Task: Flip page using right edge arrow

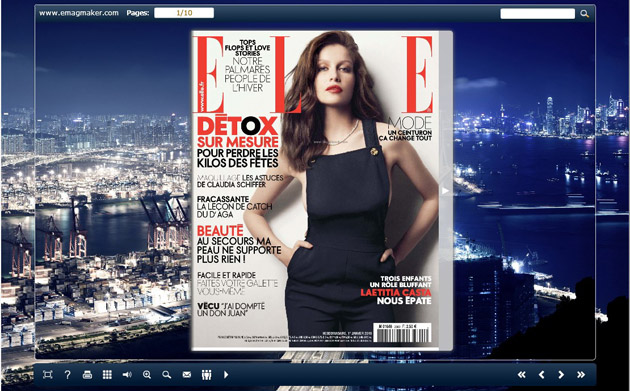Action: click(445, 190)
